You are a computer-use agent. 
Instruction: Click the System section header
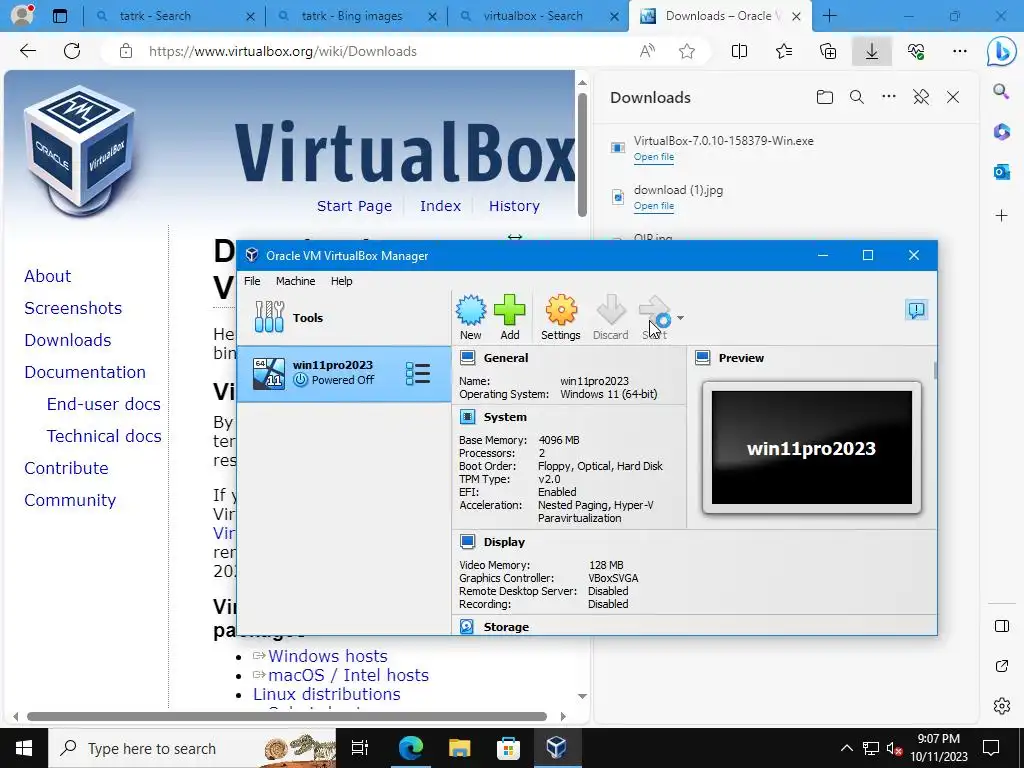click(x=505, y=417)
